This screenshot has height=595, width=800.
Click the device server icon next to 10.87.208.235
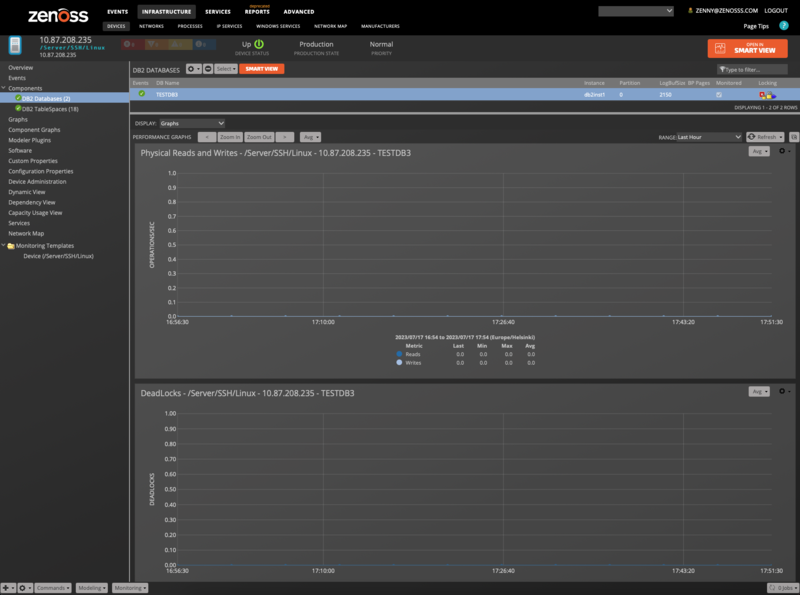point(15,45)
